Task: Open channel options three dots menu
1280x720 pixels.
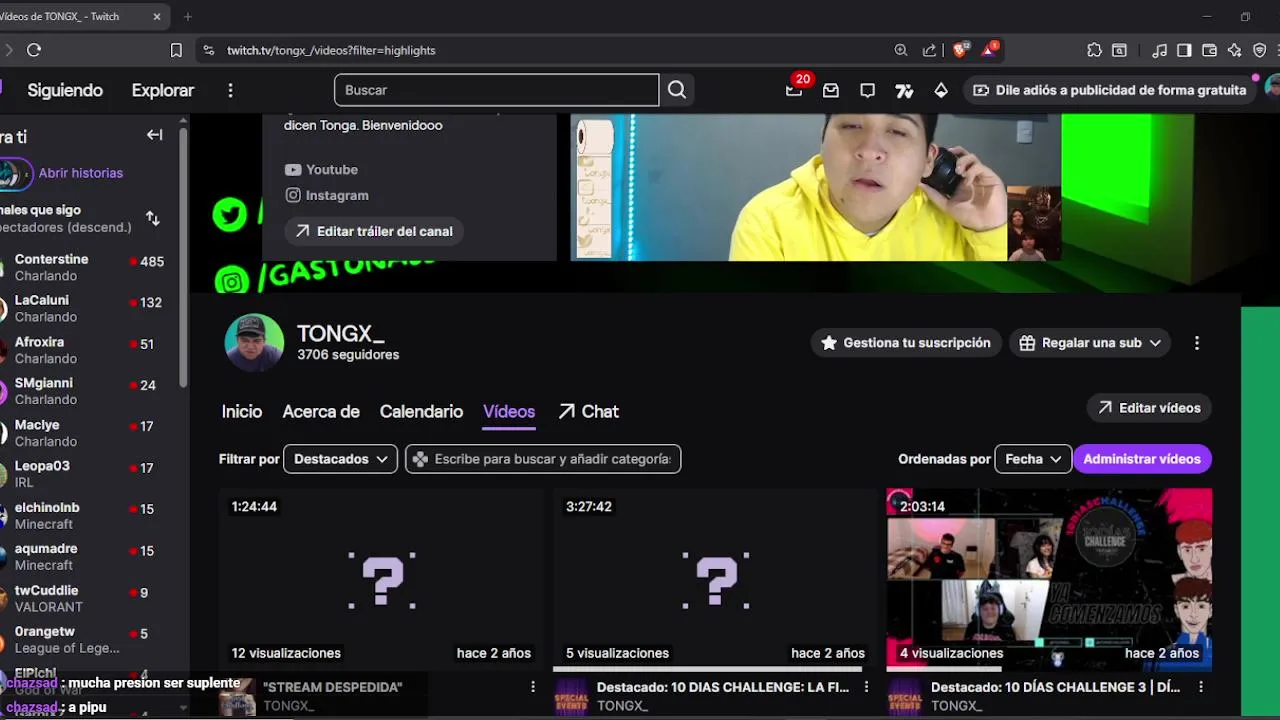Action: pyautogui.click(x=1197, y=343)
